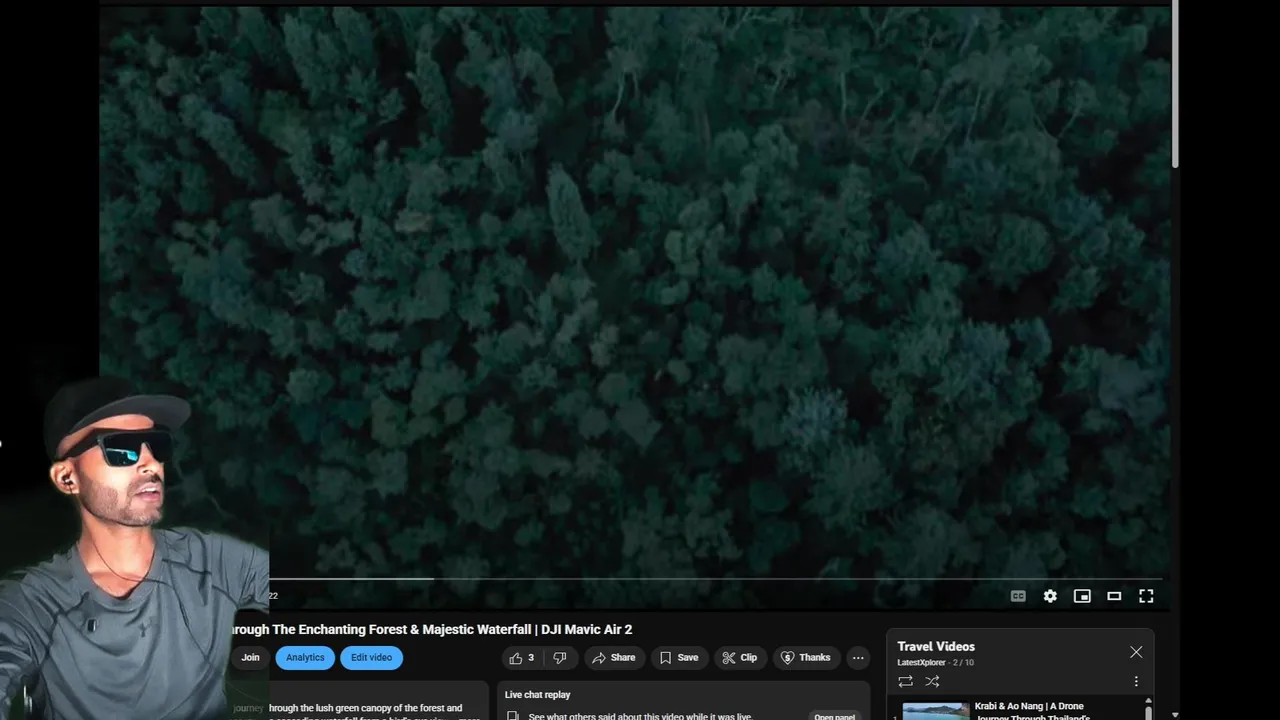Viewport: 1280px width, 720px height.
Task: Toggle shuffle playlist
Action: click(932, 681)
